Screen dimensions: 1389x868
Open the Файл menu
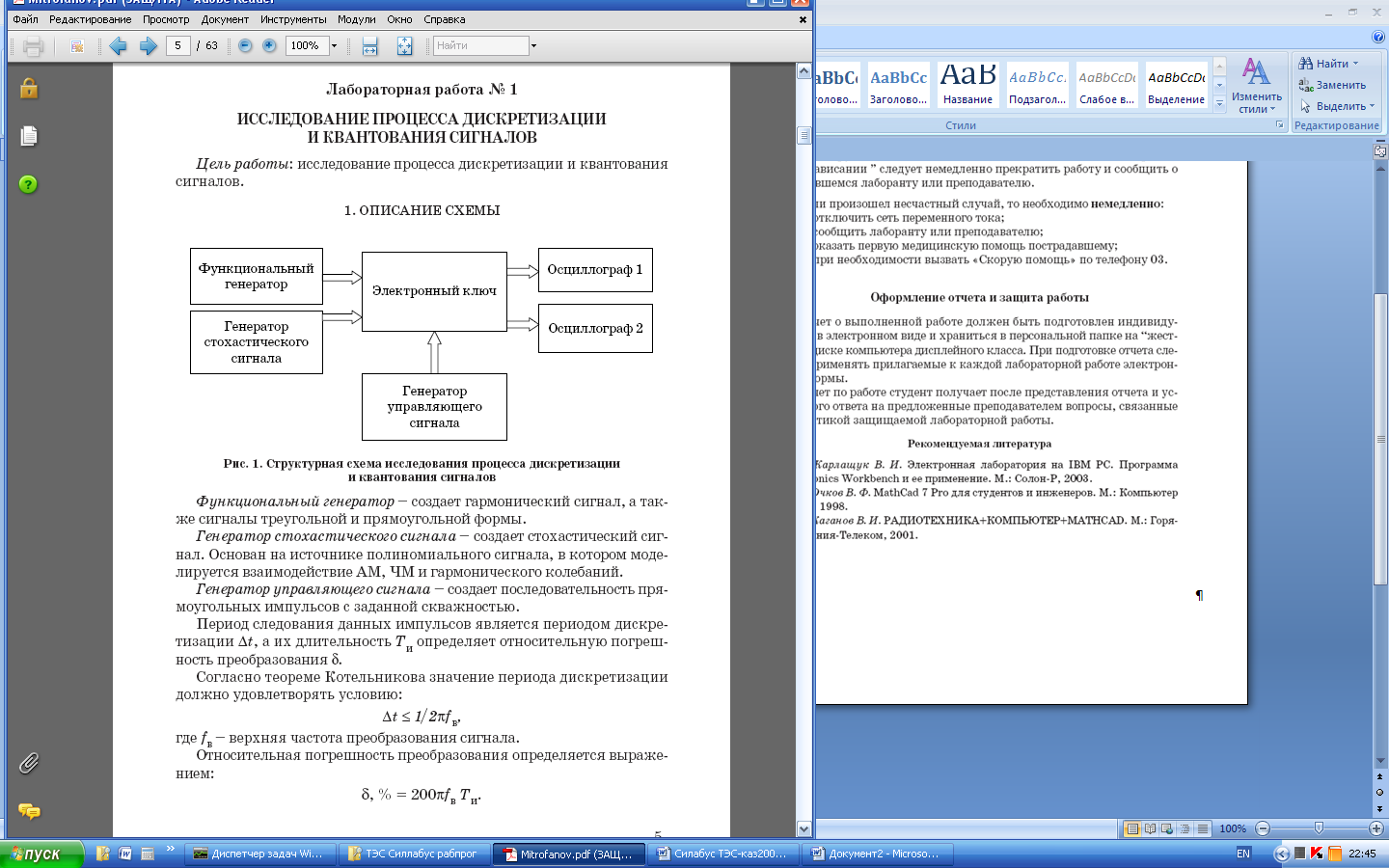click(25, 19)
